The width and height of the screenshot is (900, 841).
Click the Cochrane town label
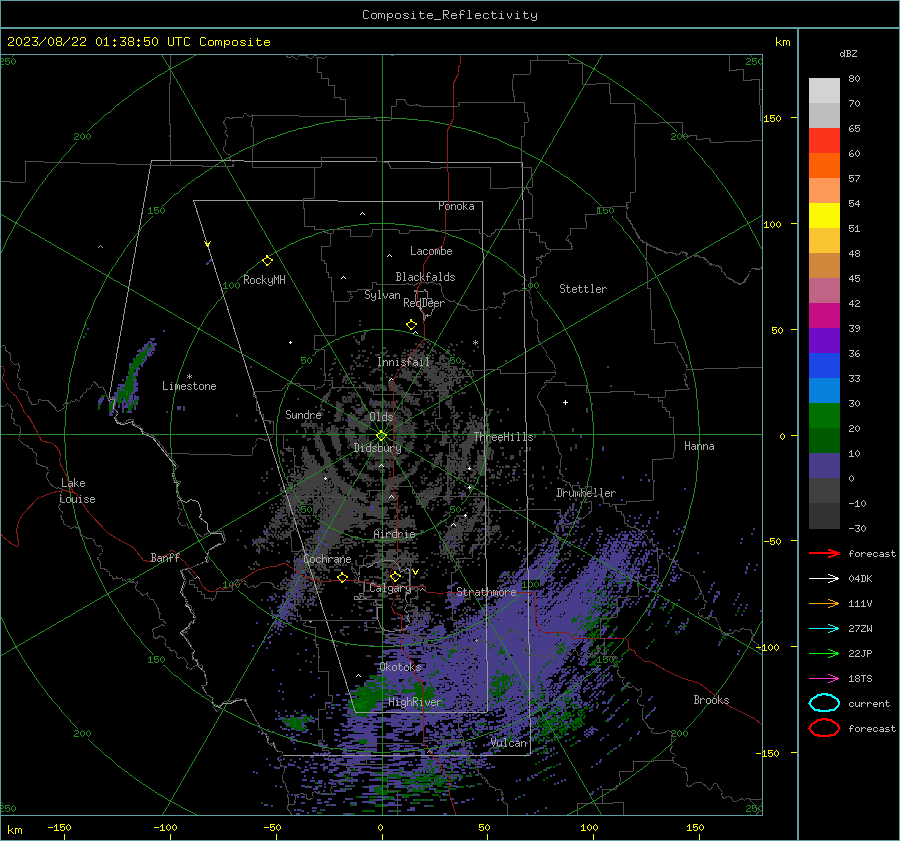tap(327, 559)
